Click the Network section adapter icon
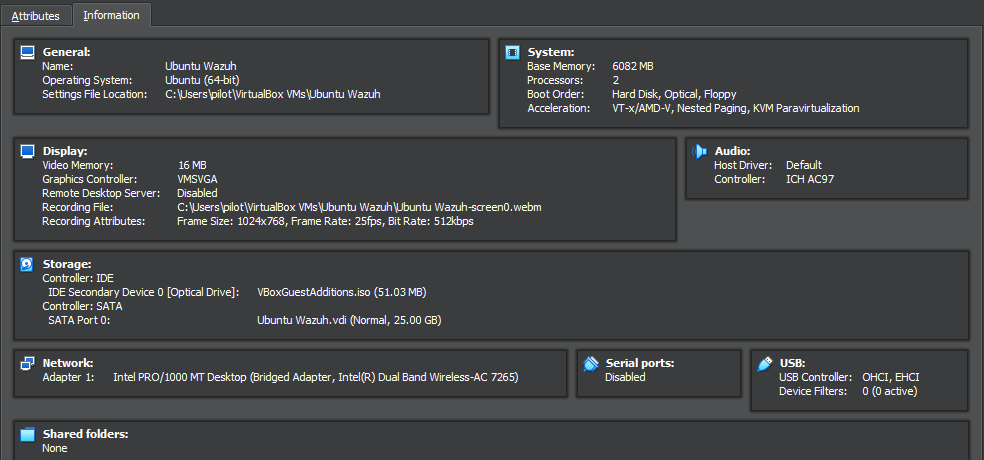 [27, 363]
